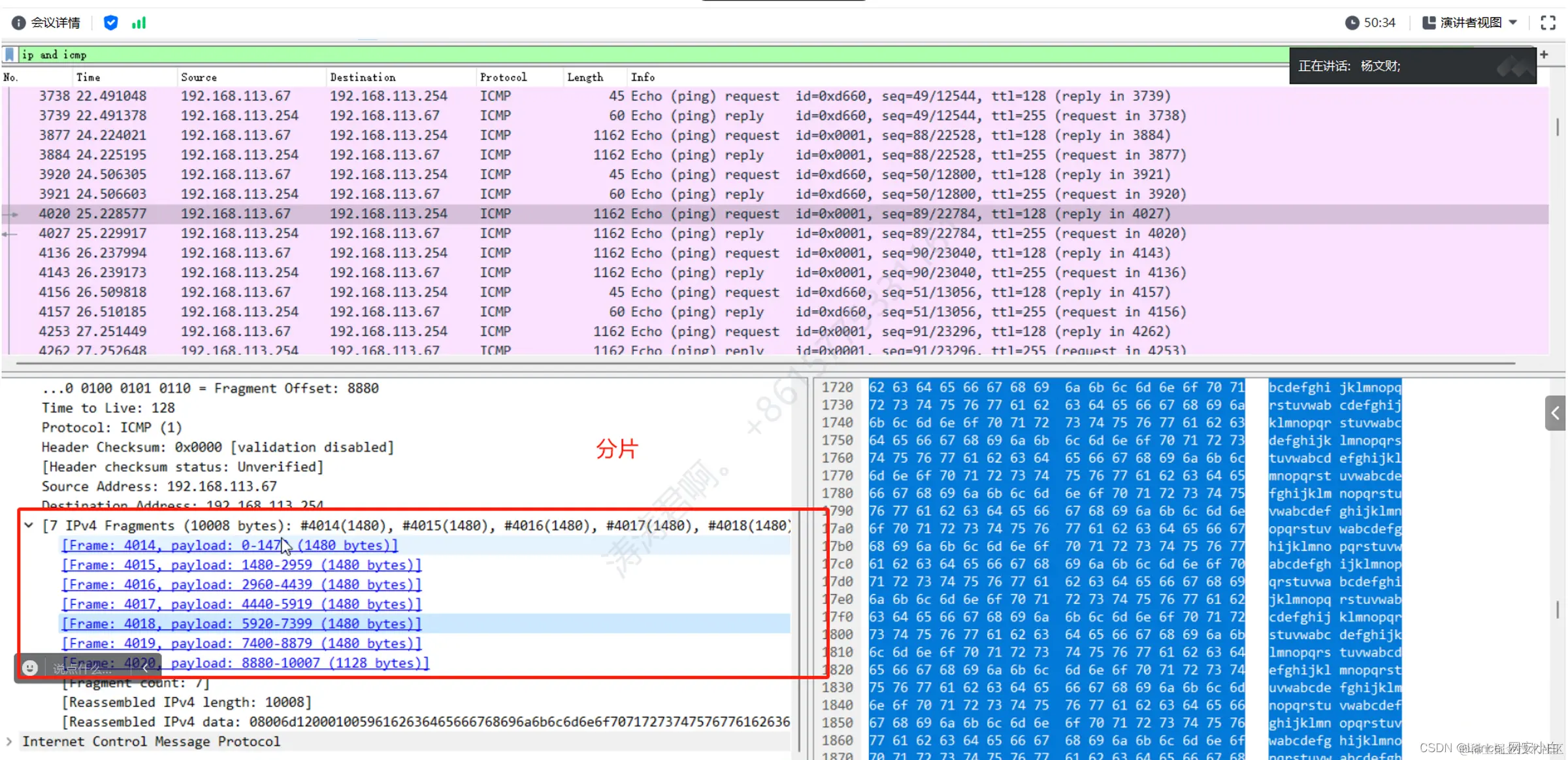Click the plus icon beside filter bar
The height and width of the screenshot is (760, 1568).
[1544, 54]
